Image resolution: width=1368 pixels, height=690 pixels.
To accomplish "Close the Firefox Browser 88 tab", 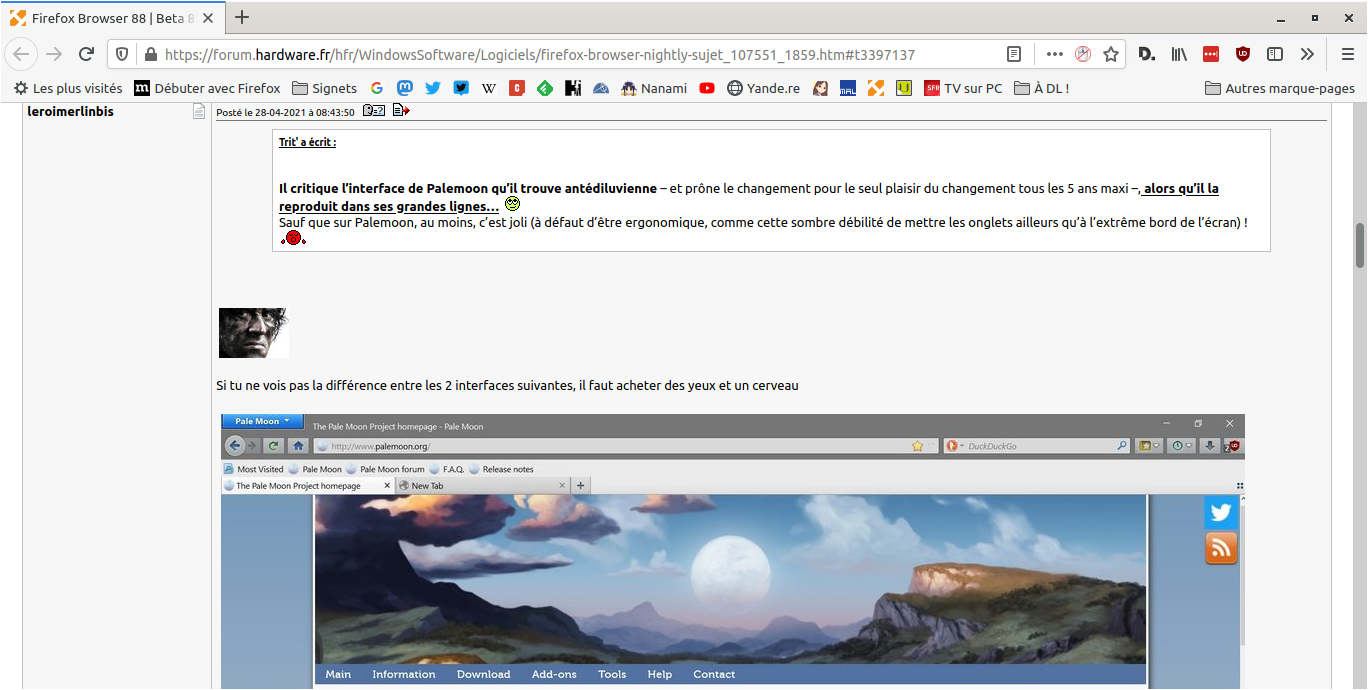I will [x=210, y=18].
